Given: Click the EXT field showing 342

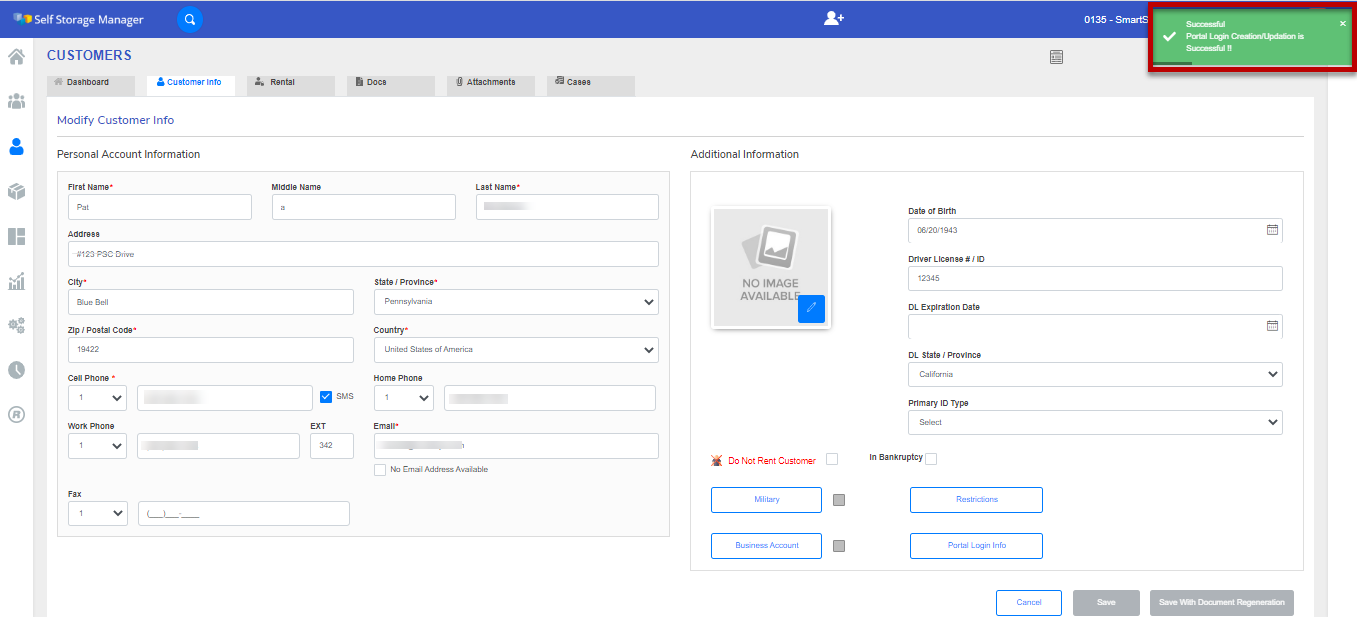Looking at the screenshot, I should [x=332, y=446].
